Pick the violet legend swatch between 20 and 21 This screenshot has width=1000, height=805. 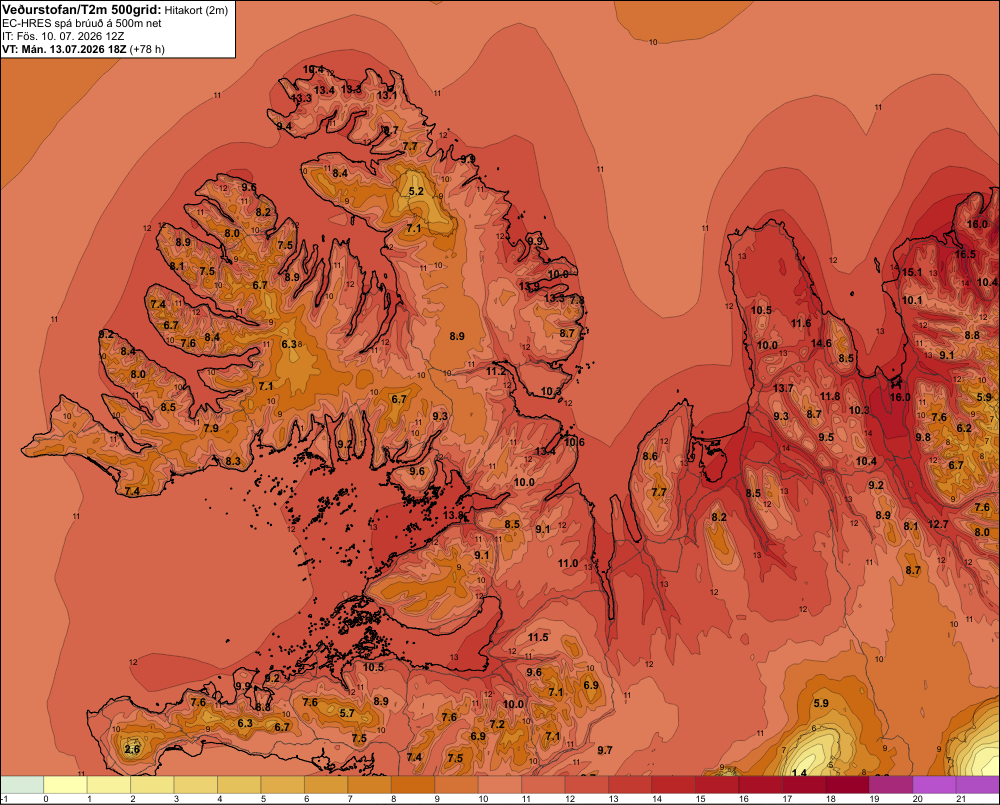click(x=934, y=784)
